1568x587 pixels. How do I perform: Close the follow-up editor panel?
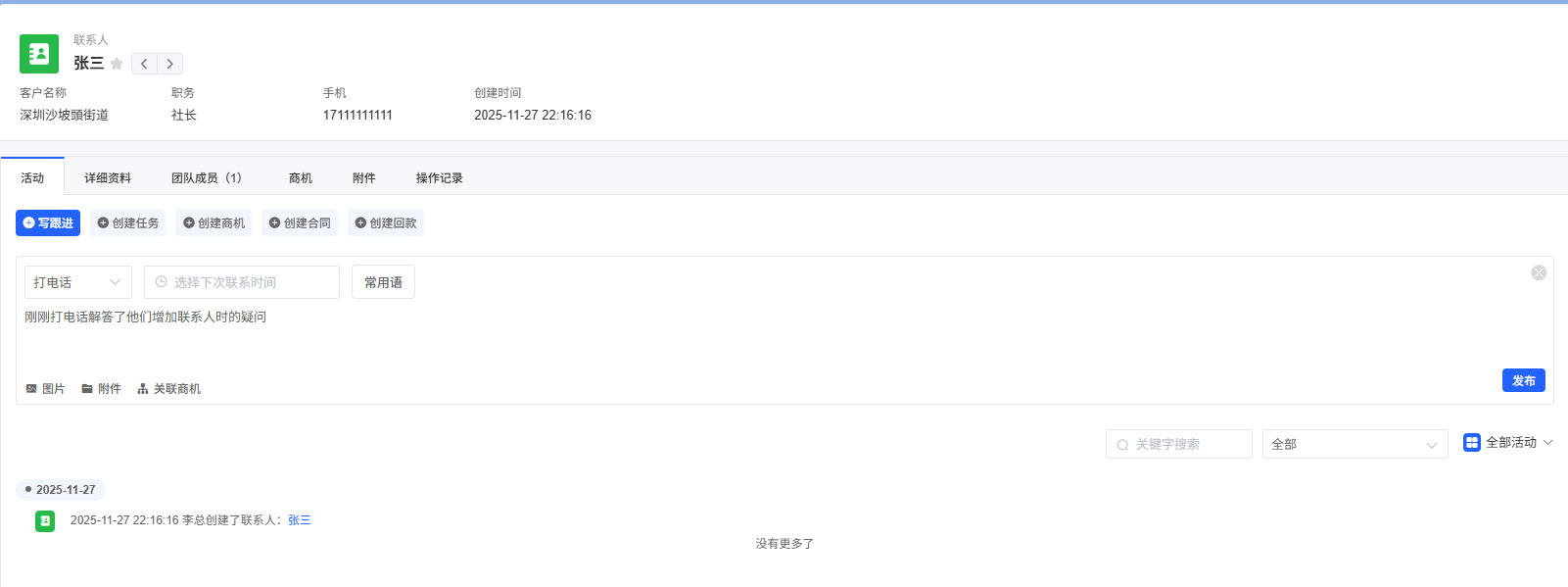(1539, 272)
